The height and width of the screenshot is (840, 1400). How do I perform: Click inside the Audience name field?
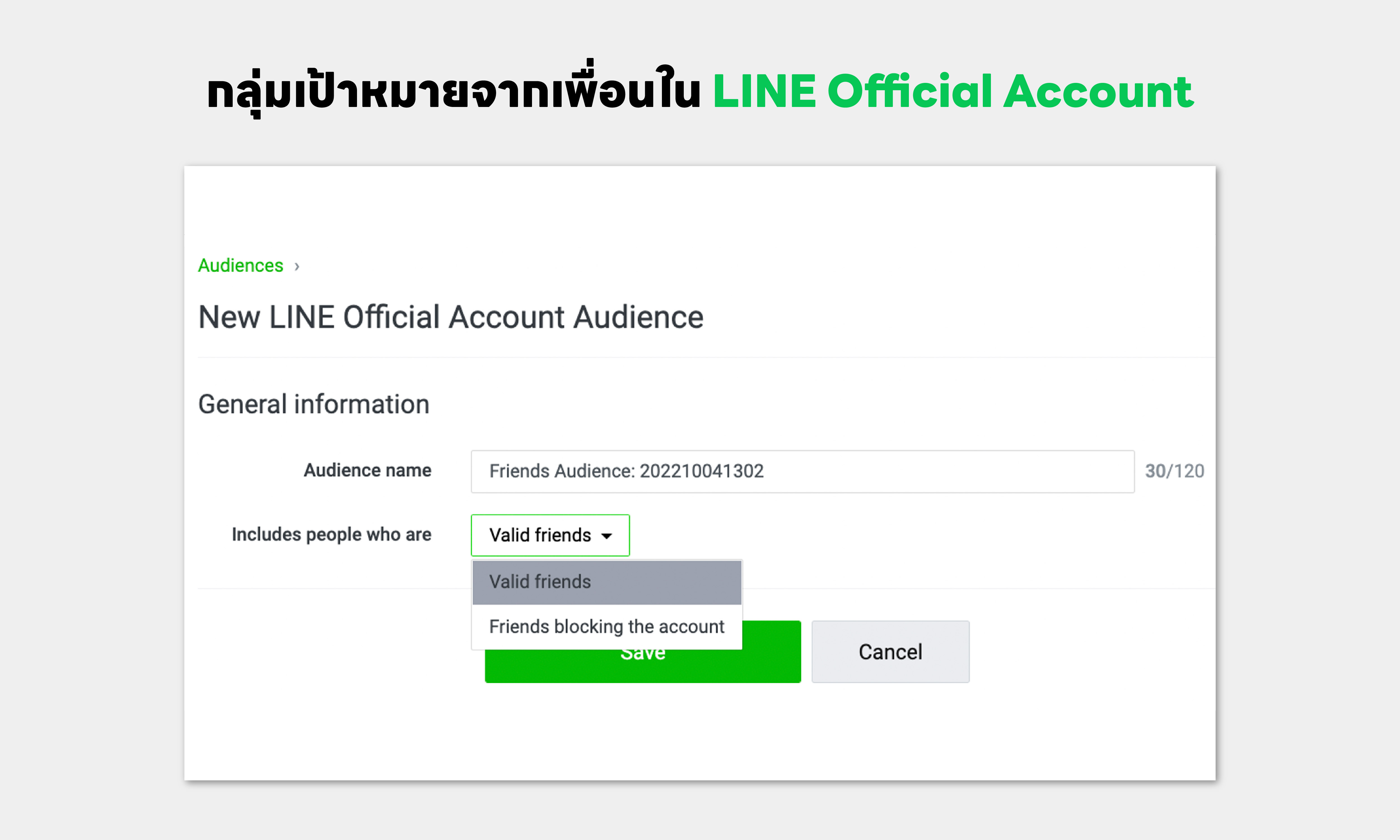pos(802,472)
